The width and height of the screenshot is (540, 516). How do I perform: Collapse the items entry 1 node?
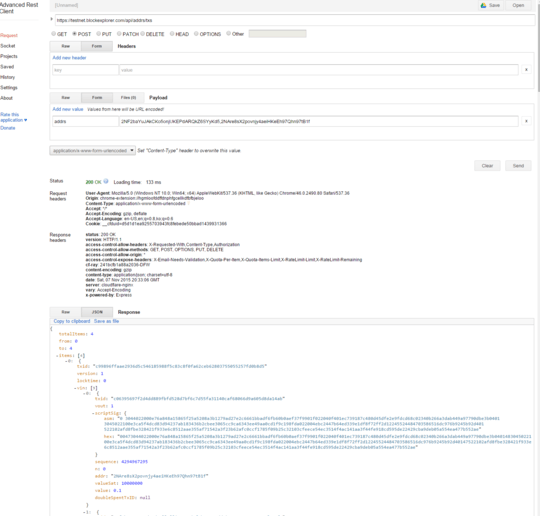[x=84, y=512]
